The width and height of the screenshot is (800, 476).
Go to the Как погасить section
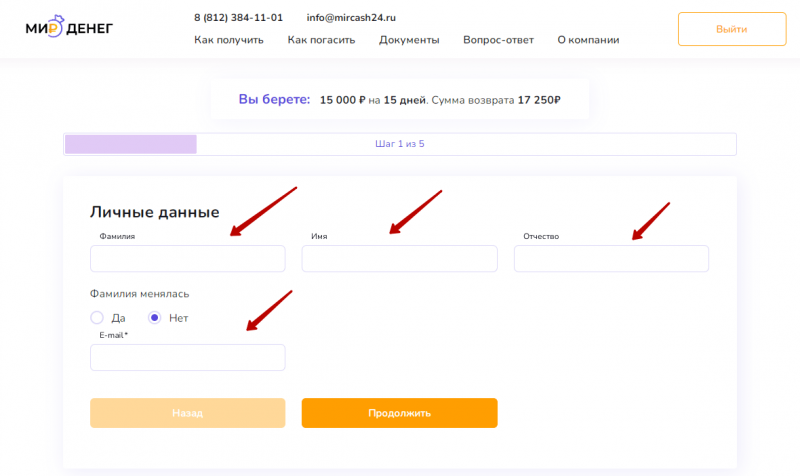click(x=320, y=40)
